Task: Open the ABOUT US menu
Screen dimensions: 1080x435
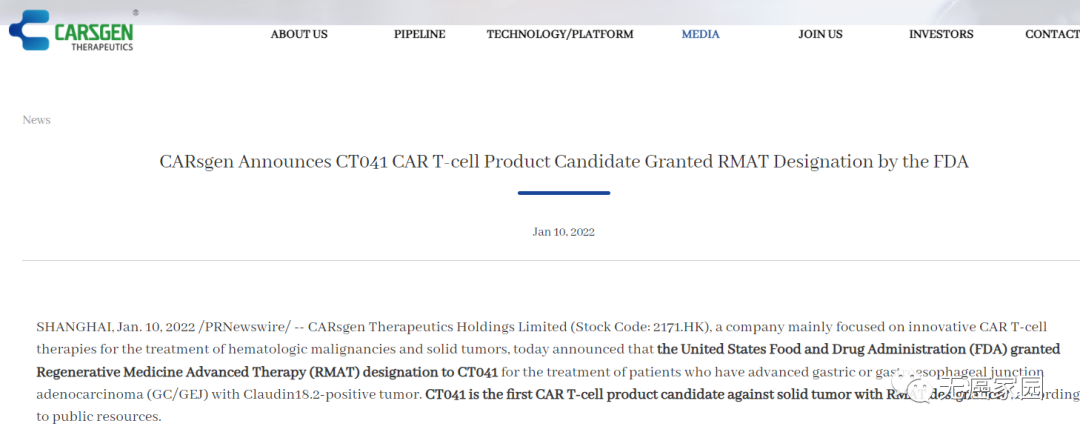Action: (299, 34)
